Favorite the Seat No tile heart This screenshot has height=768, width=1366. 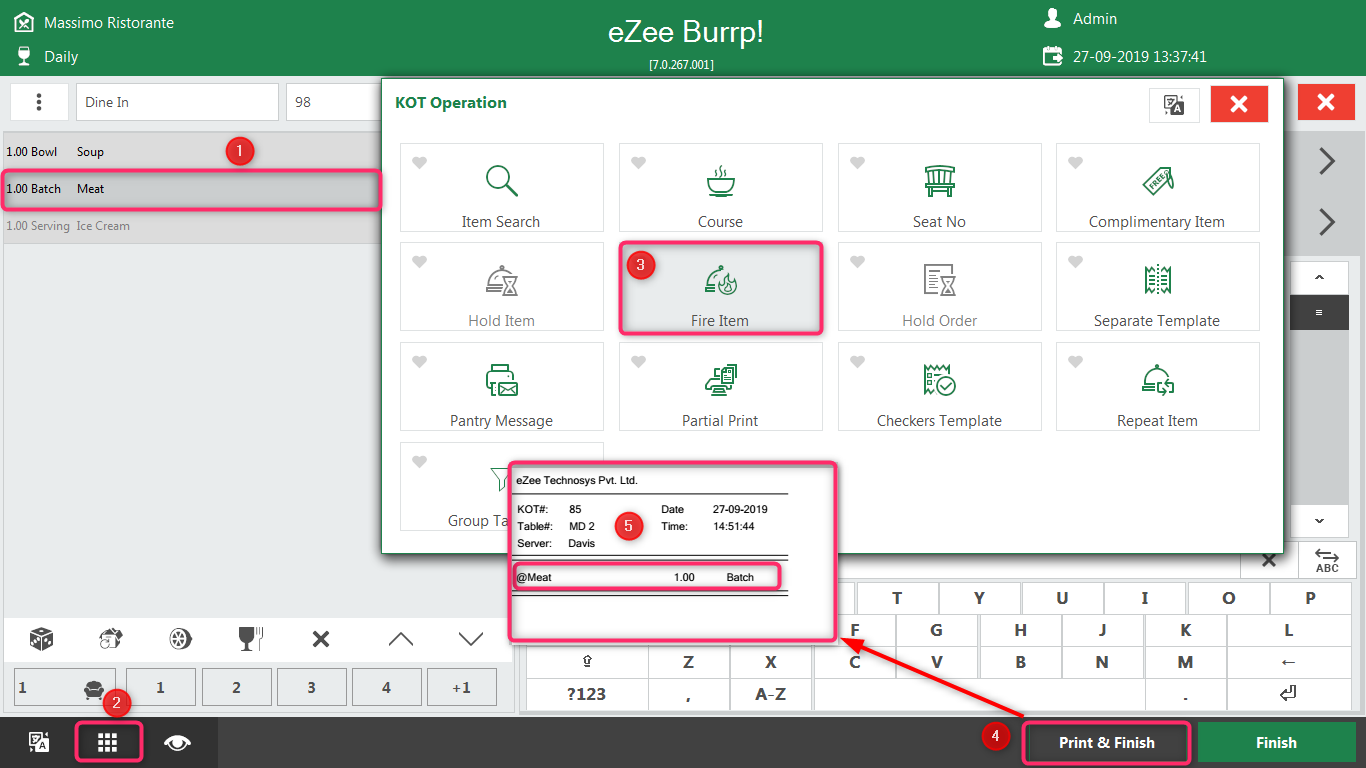pyautogui.click(x=858, y=163)
